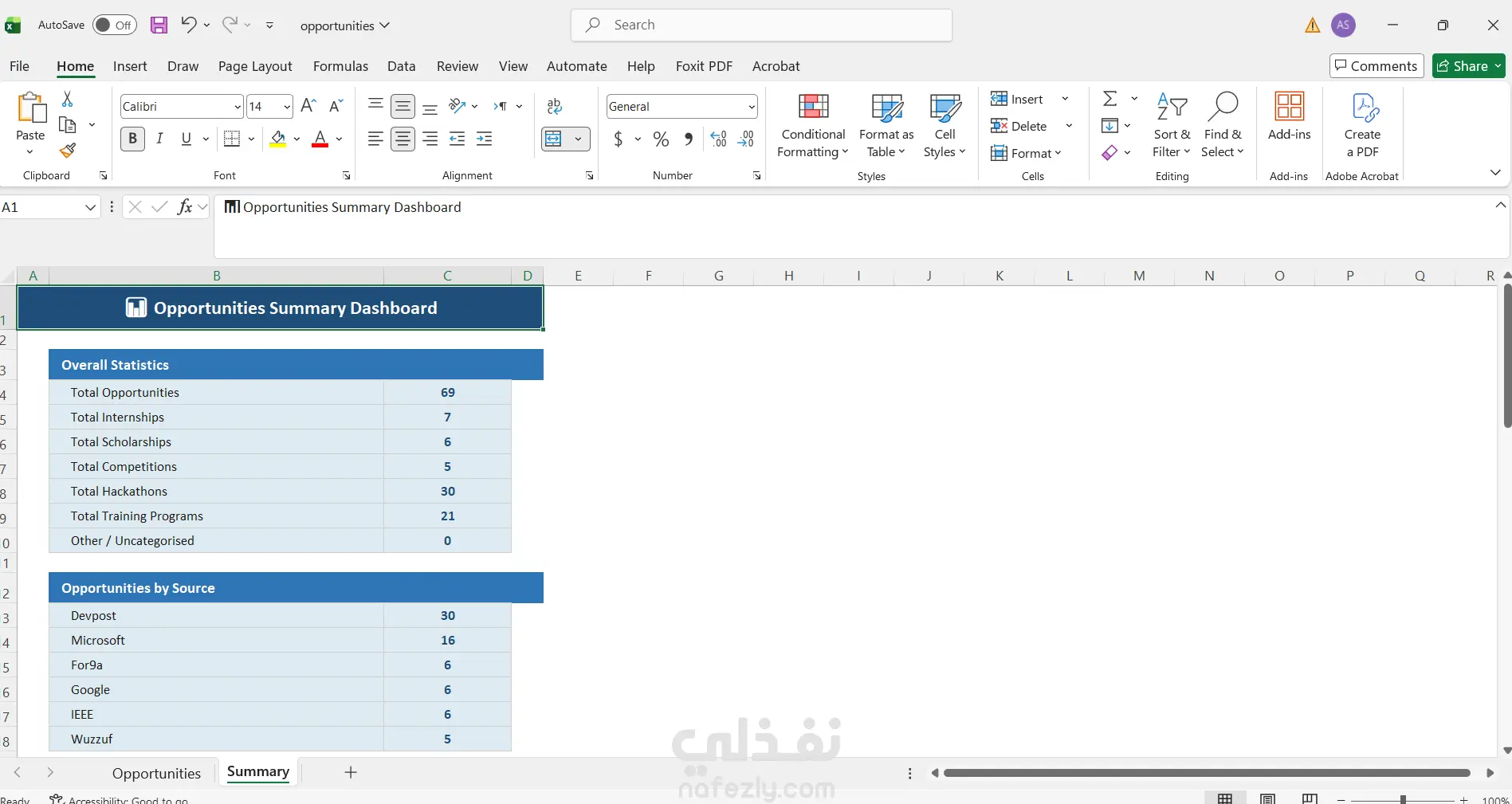Toggle Center horizontal alignment
Viewport: 1512px width, 804px height.
pyautogui.click(x=403, y=139)
